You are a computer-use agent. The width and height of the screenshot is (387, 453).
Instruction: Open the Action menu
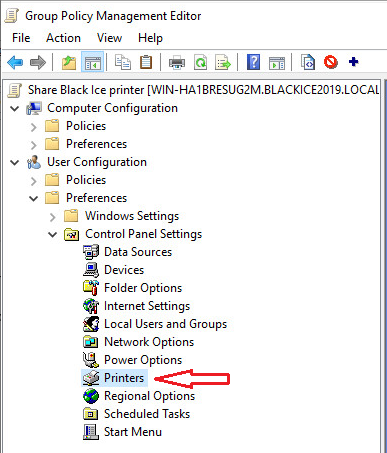[63, 38]
